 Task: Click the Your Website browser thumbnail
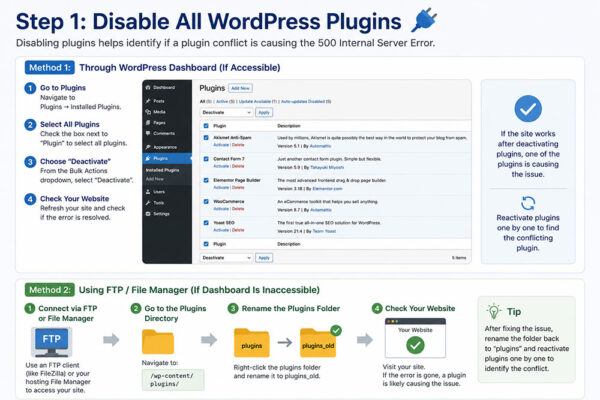click(x=415, y=338)
